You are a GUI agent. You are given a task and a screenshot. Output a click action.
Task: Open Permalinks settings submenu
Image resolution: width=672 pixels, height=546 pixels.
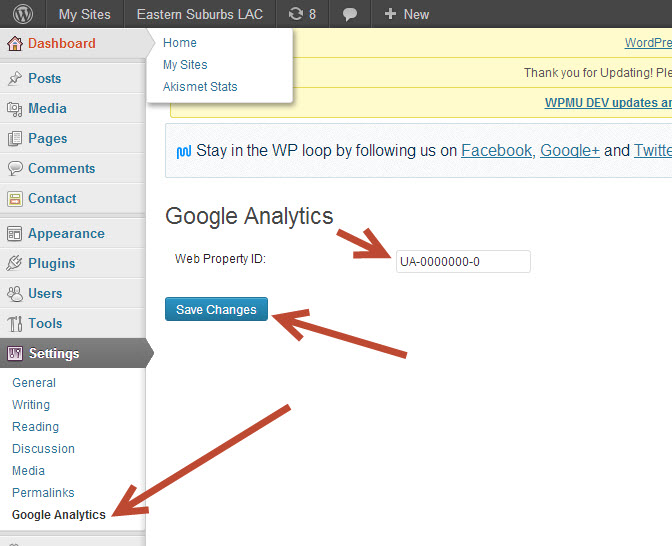(x=43, y=493)
